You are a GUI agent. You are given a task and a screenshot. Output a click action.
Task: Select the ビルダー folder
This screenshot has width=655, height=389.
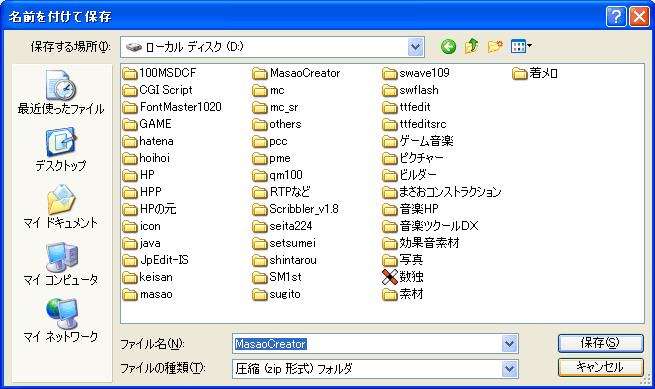[409, 175]
